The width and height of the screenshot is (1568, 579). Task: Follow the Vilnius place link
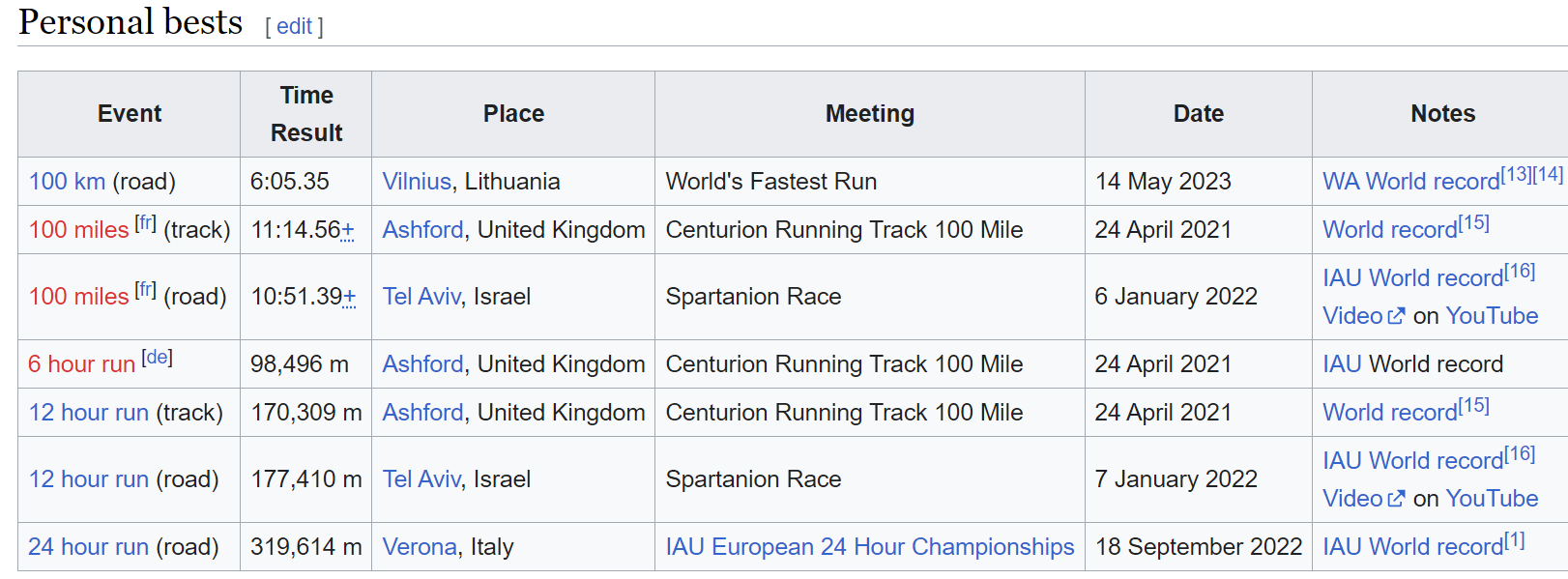pyautogui.click(x=417, y=182)
